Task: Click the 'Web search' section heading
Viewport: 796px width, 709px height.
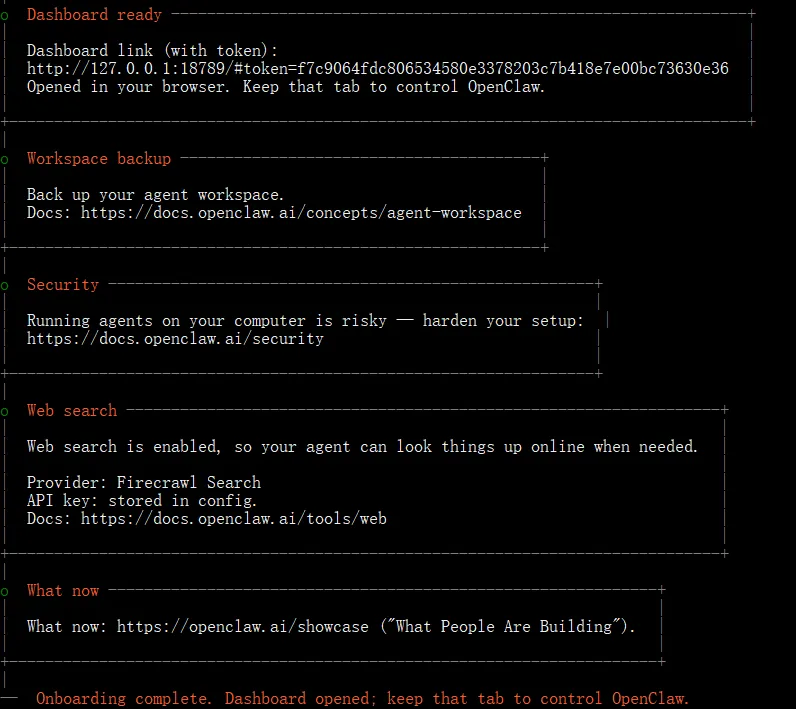Action: (72, 411)
